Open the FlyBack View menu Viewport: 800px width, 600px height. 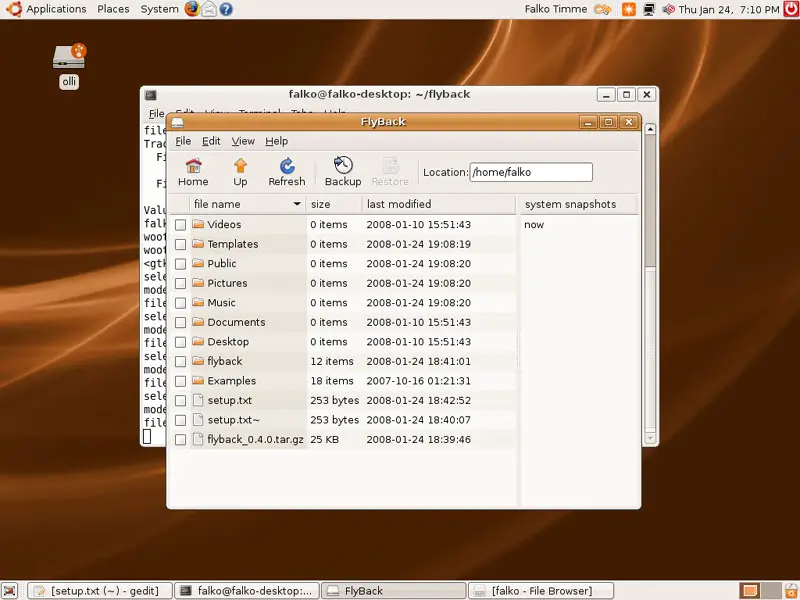(x=243, y=141)
